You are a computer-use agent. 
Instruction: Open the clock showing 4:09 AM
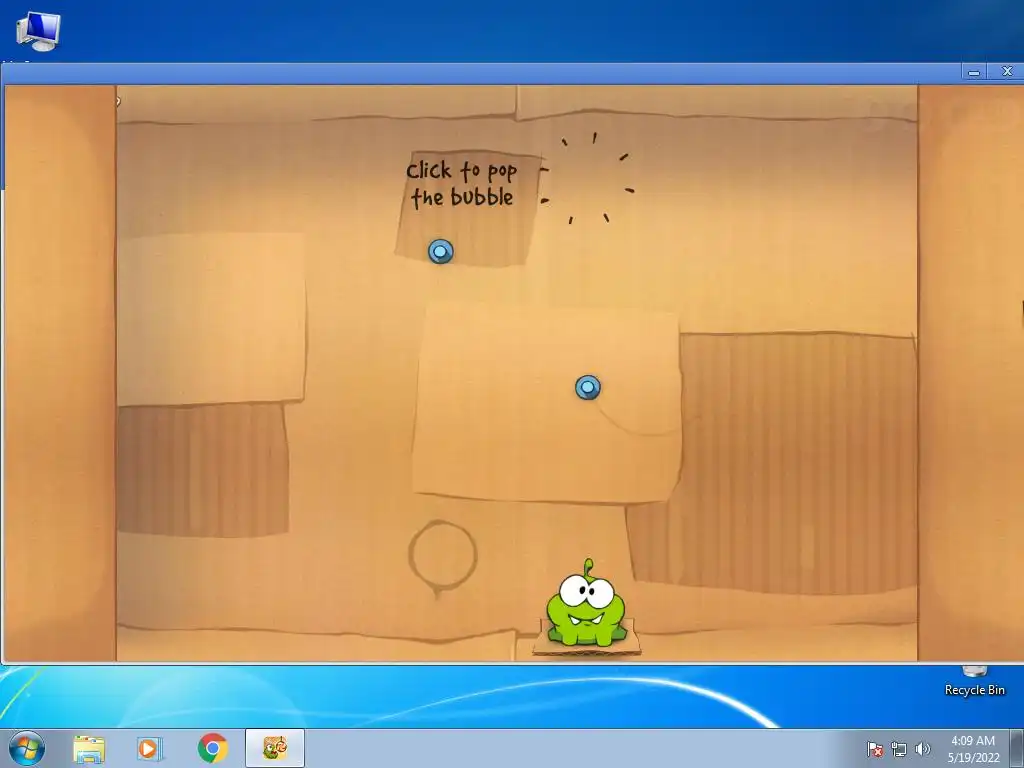(973, 749)
